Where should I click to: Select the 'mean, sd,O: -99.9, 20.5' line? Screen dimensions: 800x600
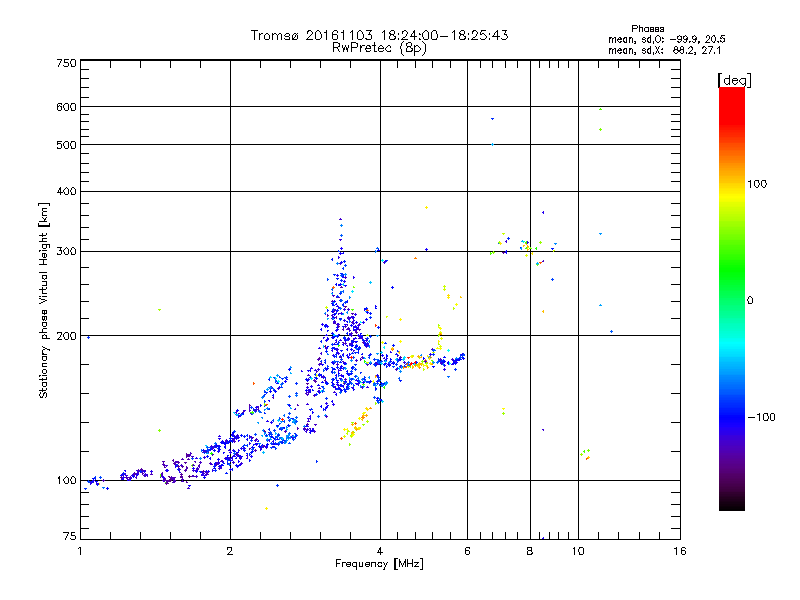coord(666,39)
